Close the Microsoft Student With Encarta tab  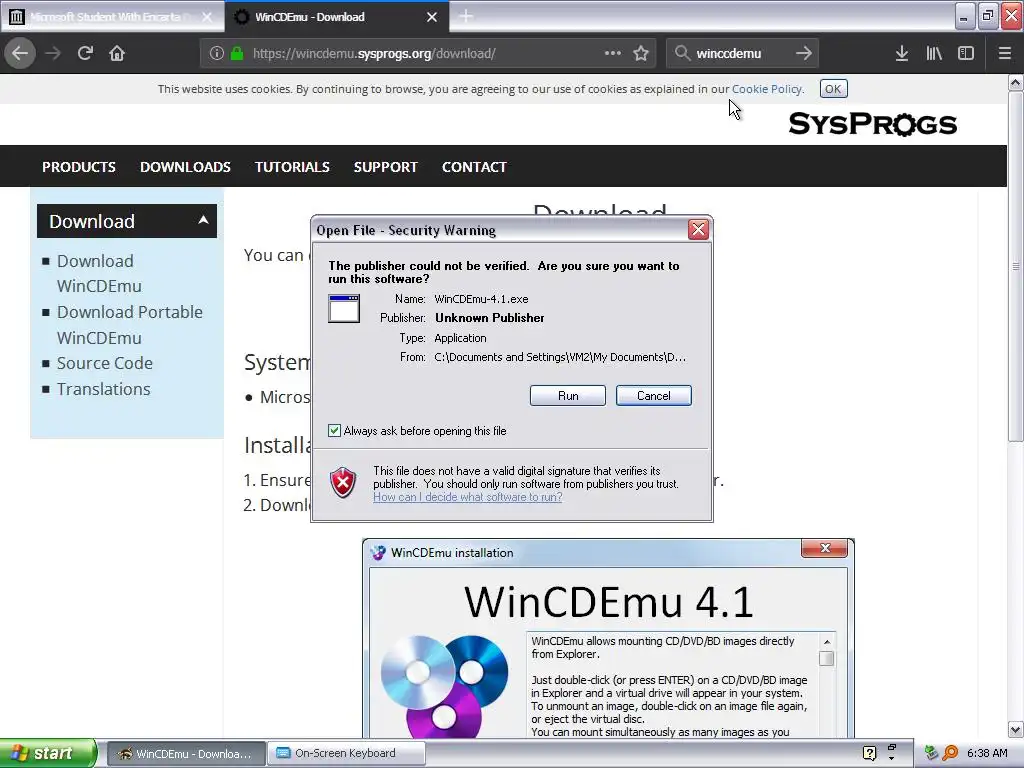coord(207,17)
